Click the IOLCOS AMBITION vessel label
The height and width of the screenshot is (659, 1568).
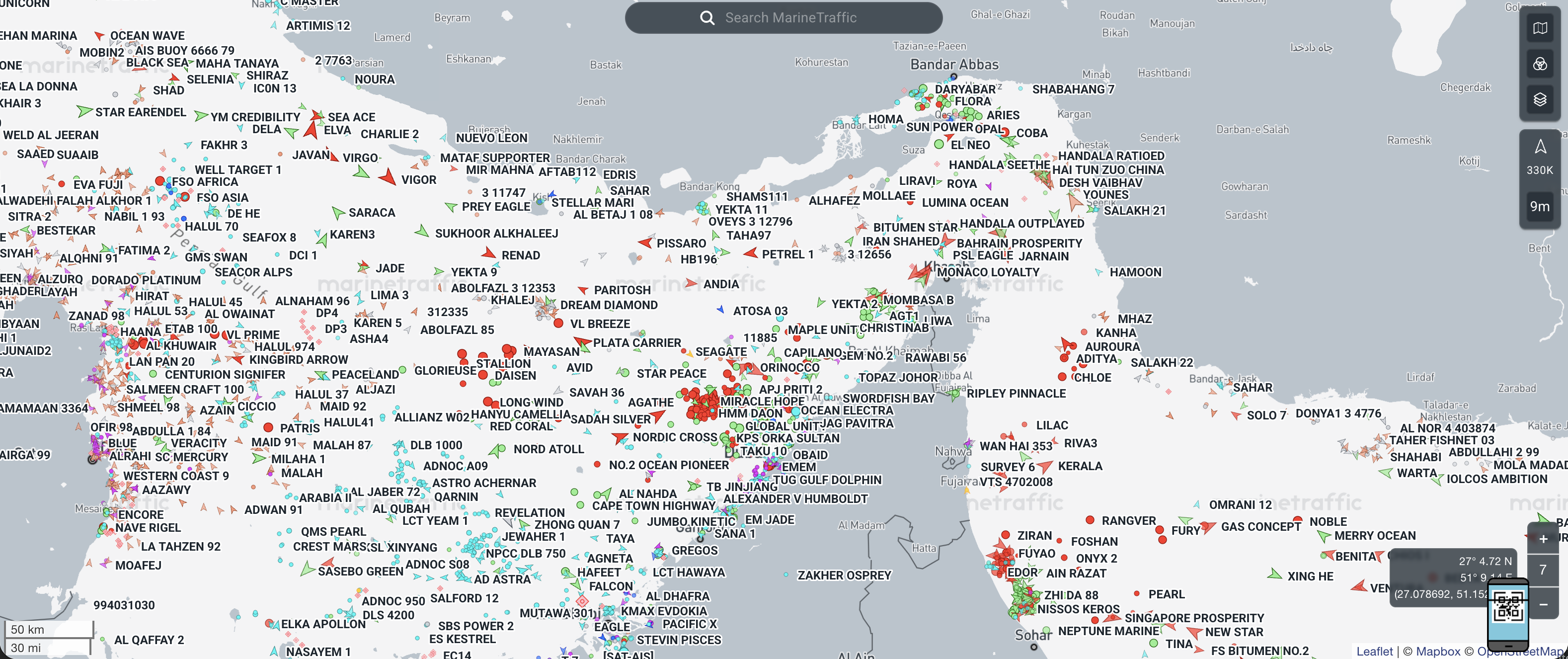1497,479
